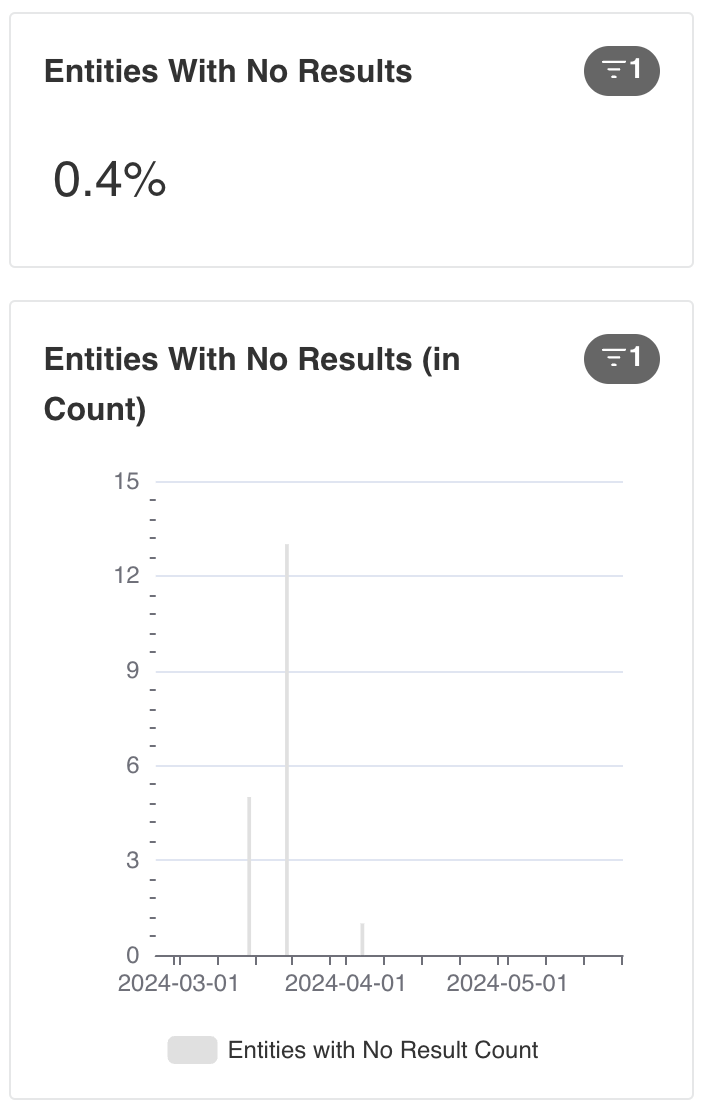This screenshot has height=1112, width=716.
Task: Toggle Entities with No Result Count legend swatch
Action: (x=192, y=1050)
